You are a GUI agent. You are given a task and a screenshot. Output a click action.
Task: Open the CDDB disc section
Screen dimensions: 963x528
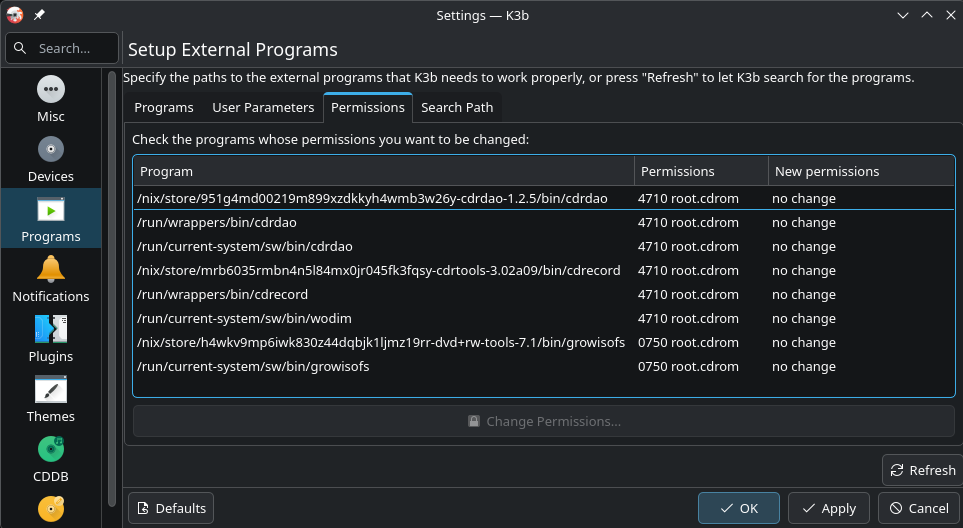51,459
